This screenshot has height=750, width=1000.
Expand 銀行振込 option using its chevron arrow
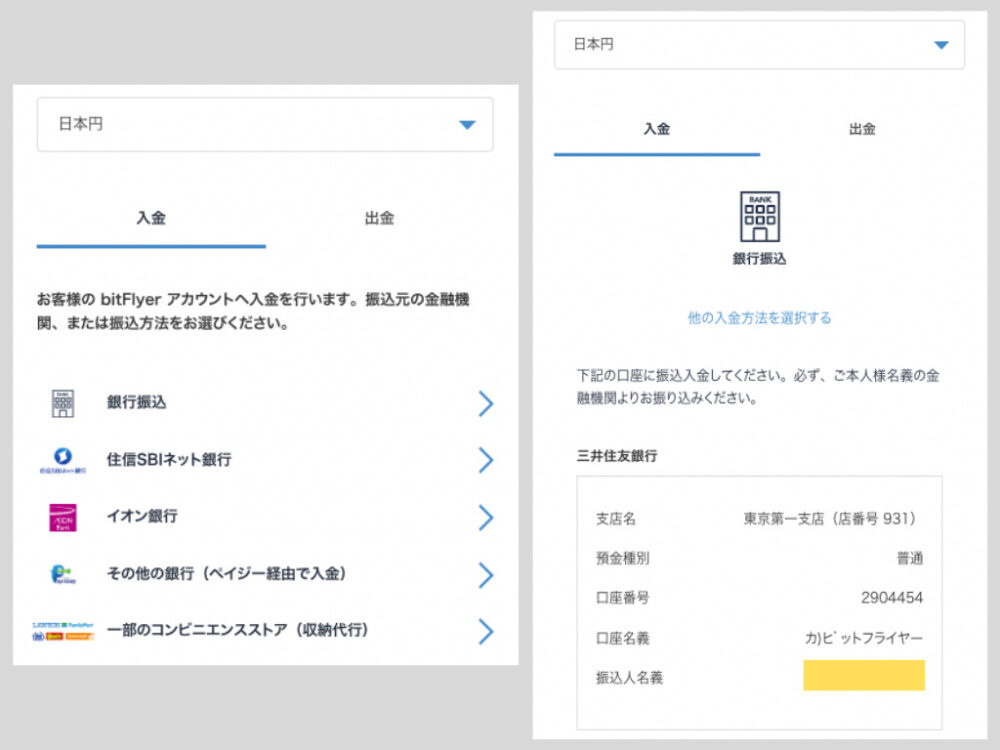(485, 403)
